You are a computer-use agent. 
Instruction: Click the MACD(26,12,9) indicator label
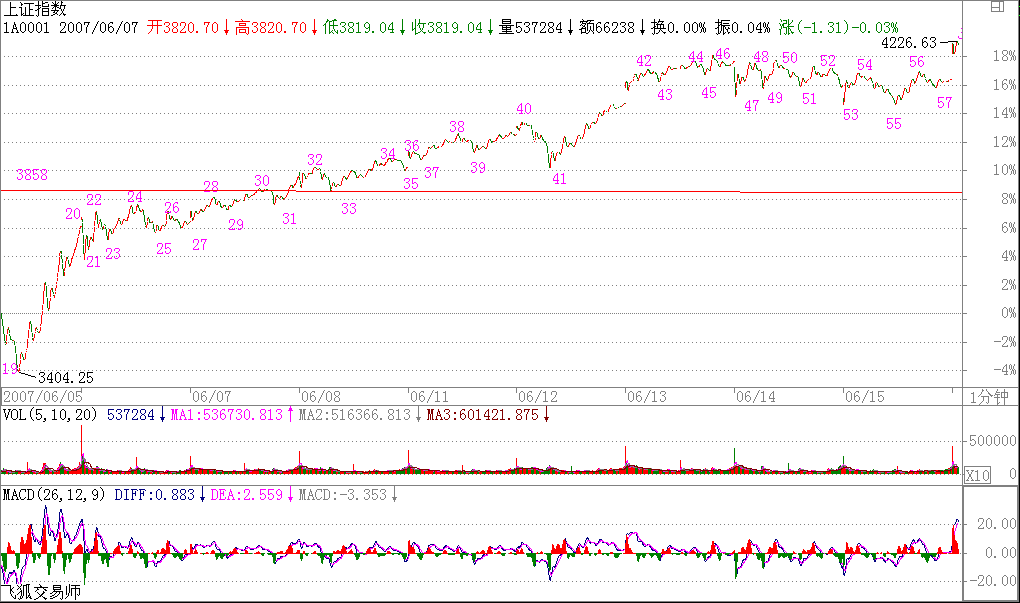pyautogui.click(x=55, y=494)
